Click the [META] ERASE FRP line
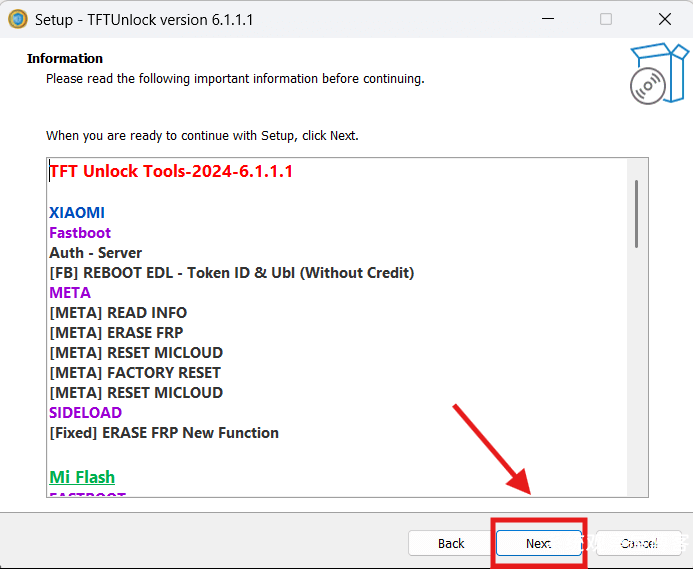This screenshot has width=693, height=569. (116, 333)
